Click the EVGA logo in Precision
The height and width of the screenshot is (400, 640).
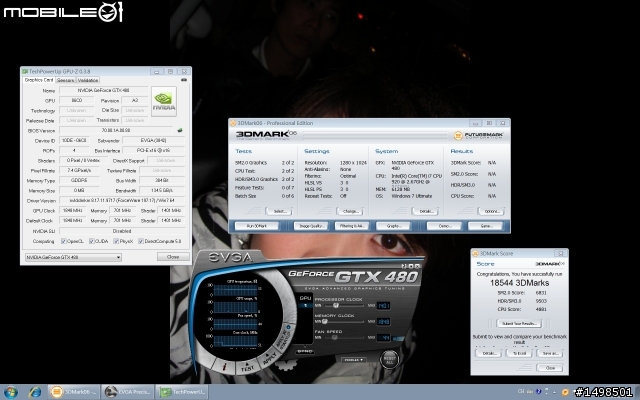tap(231, 258)
